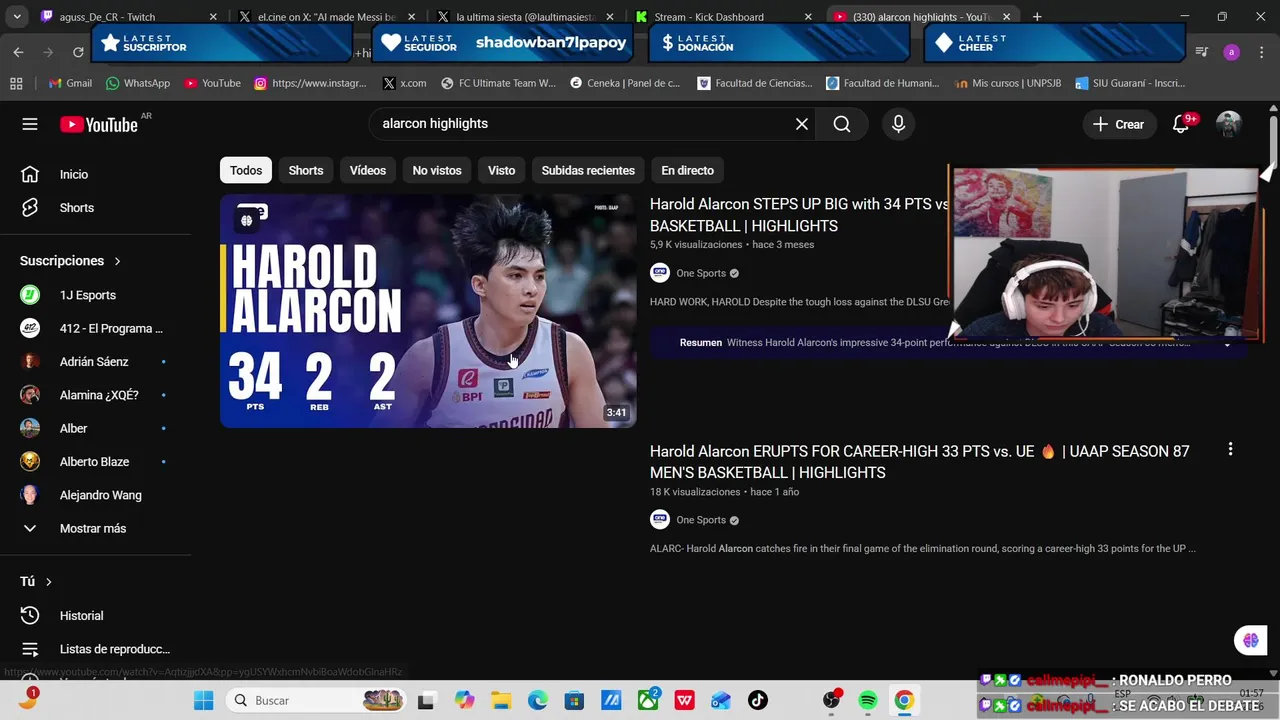This screenshot has height=720, width=1280.
Task: Open the Chrome profile avatar
Action: point(1231,52)
